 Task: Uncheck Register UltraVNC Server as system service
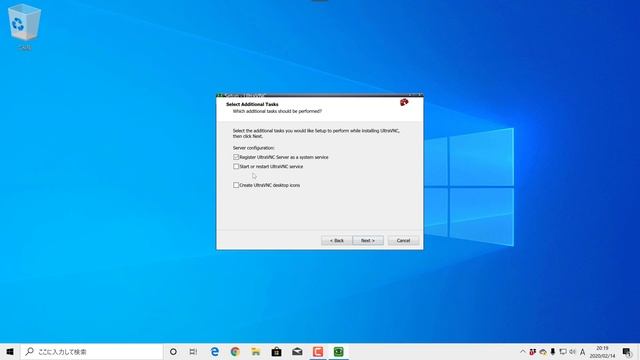[236, 157]
